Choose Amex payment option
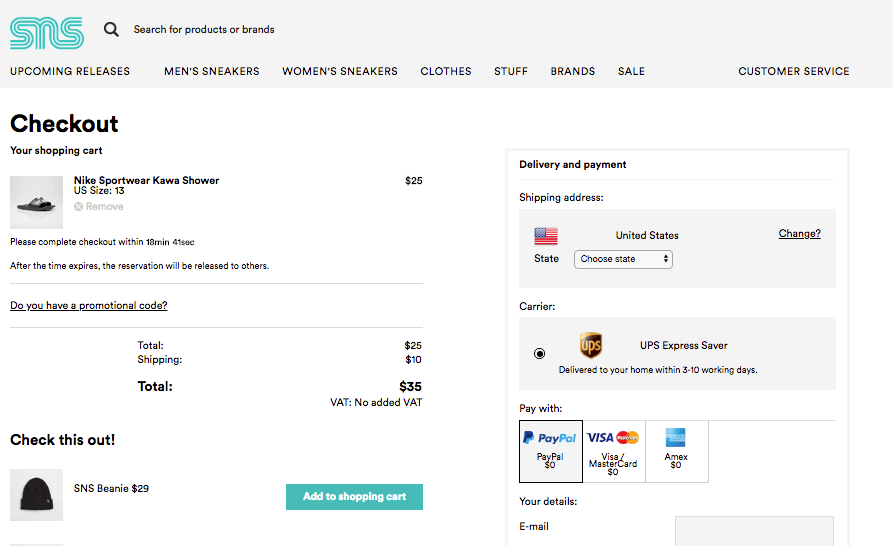 click(x=676, y=450)
